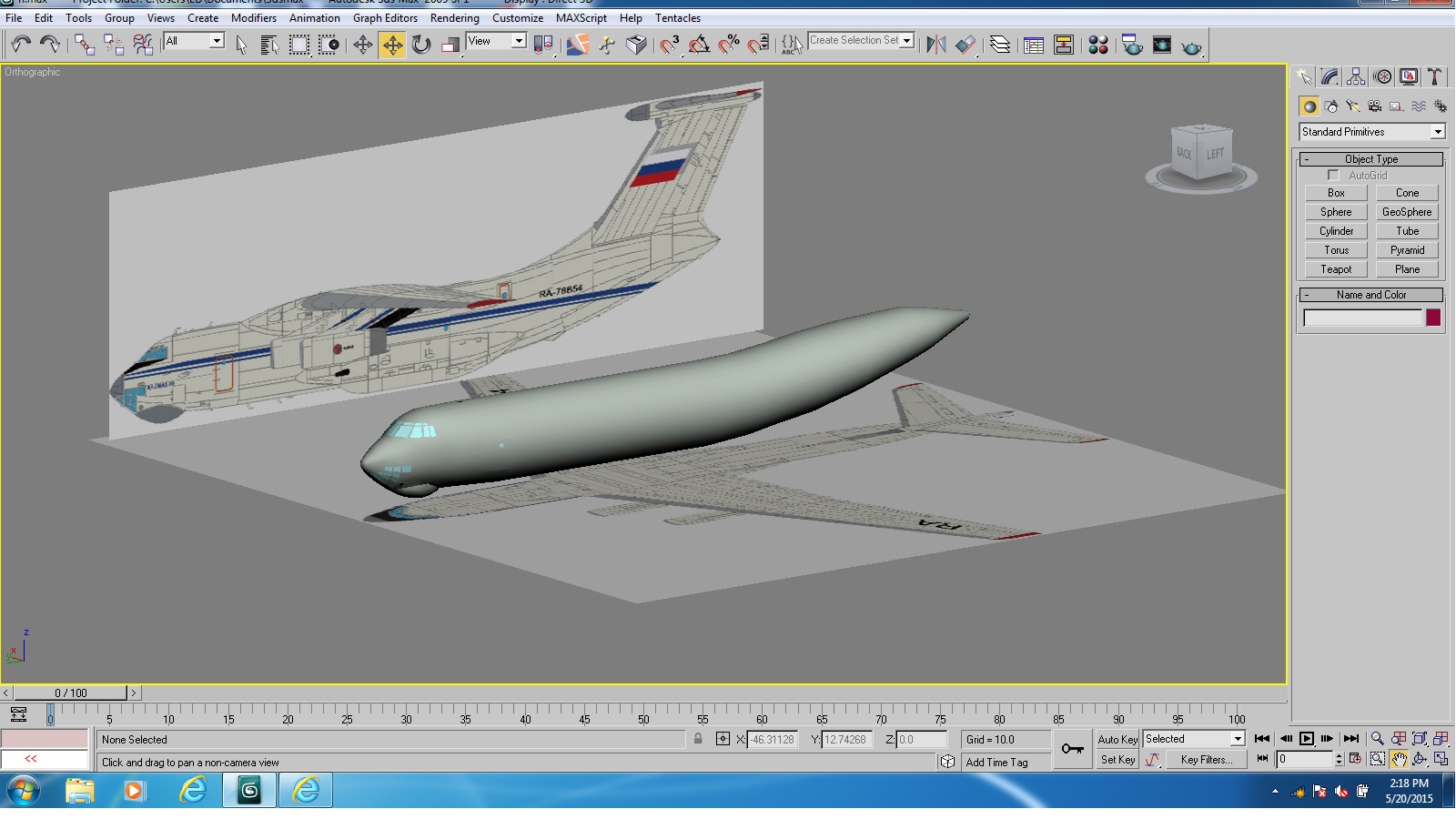1456x819 pixels.
Task: Click the object color swatch
Action: pyautogui.click(x=1433, y=318)
